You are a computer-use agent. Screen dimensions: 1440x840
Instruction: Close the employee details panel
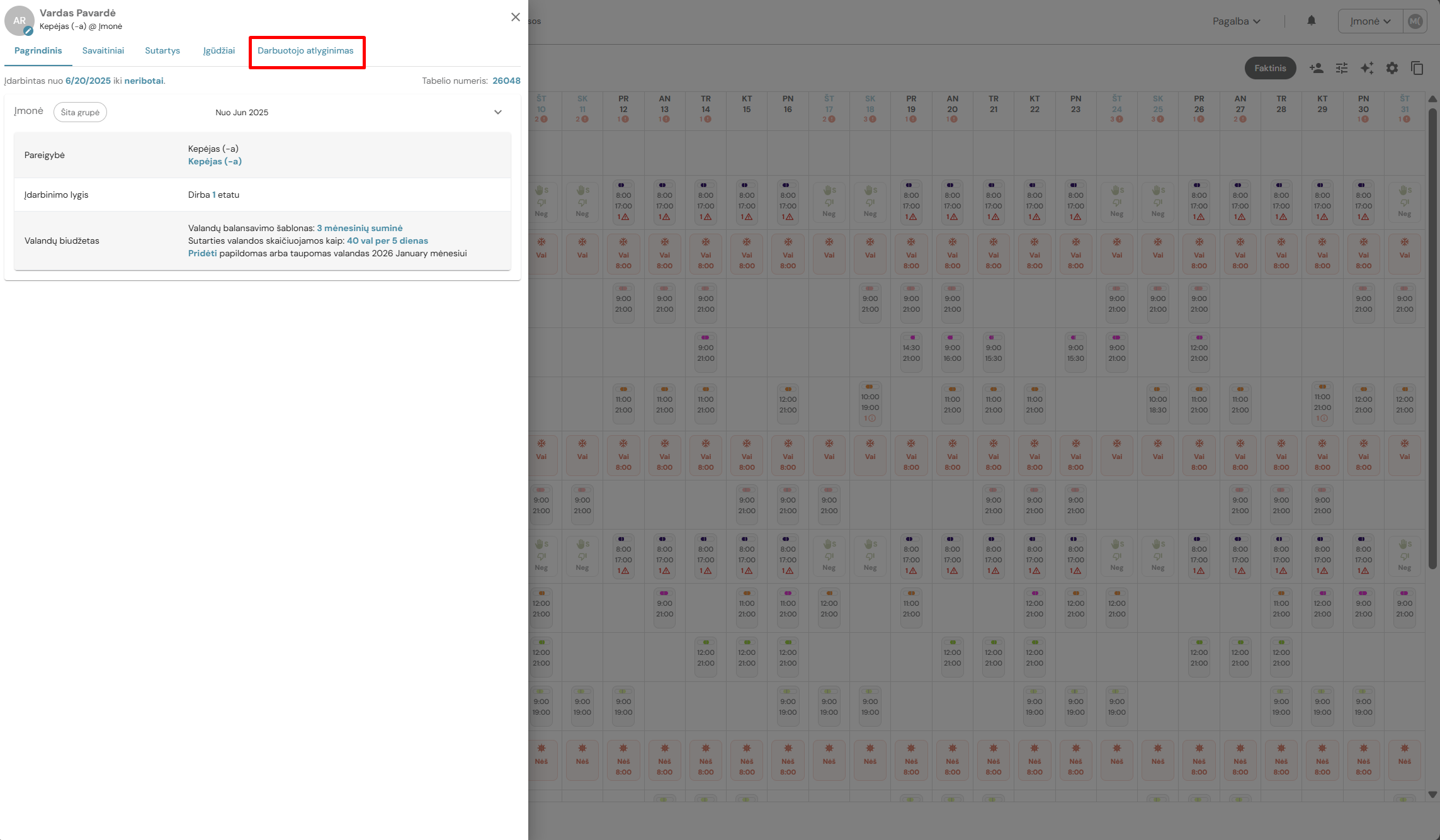516,17
